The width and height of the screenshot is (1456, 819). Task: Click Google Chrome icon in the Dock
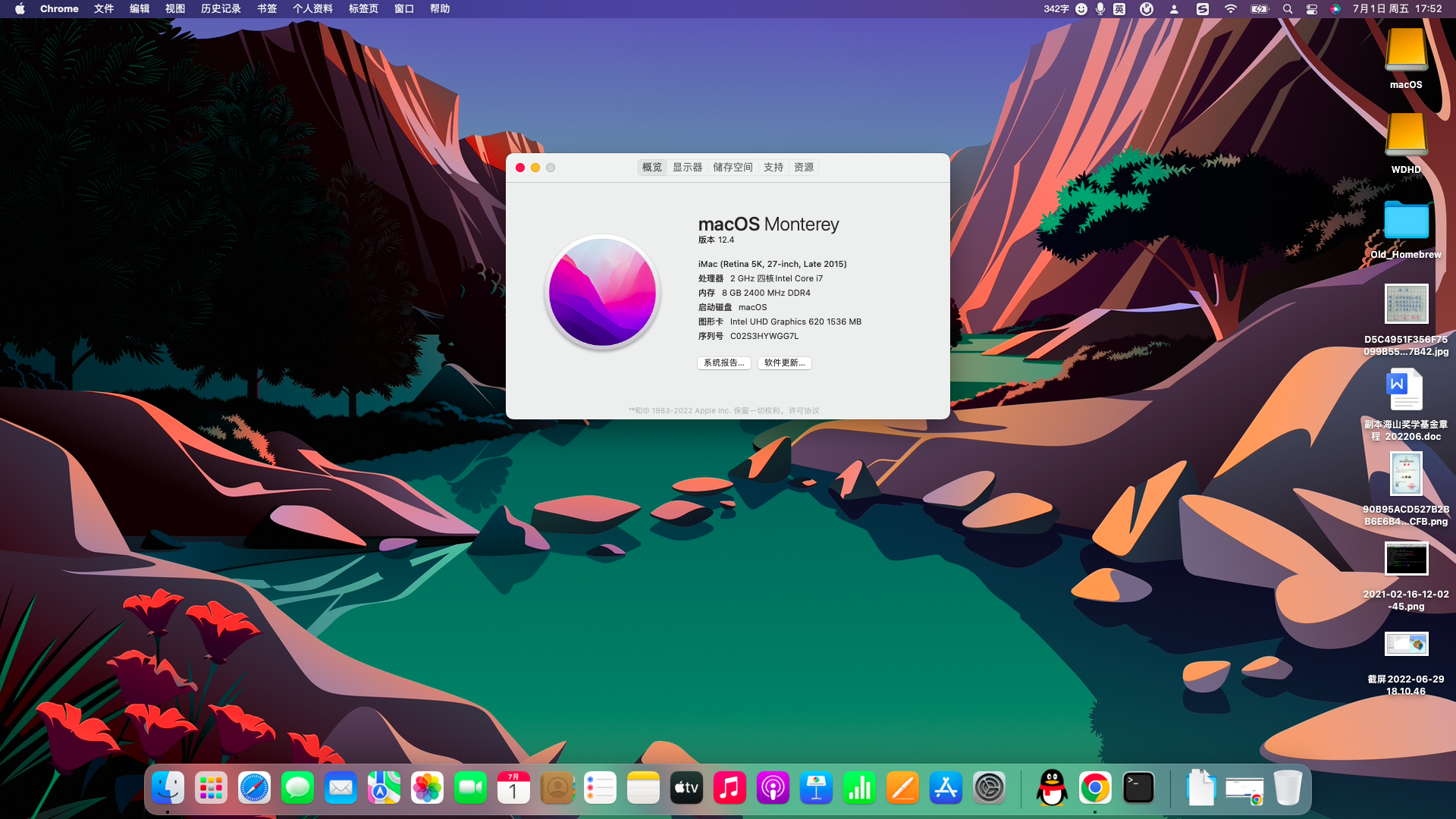coord(1095,788)
